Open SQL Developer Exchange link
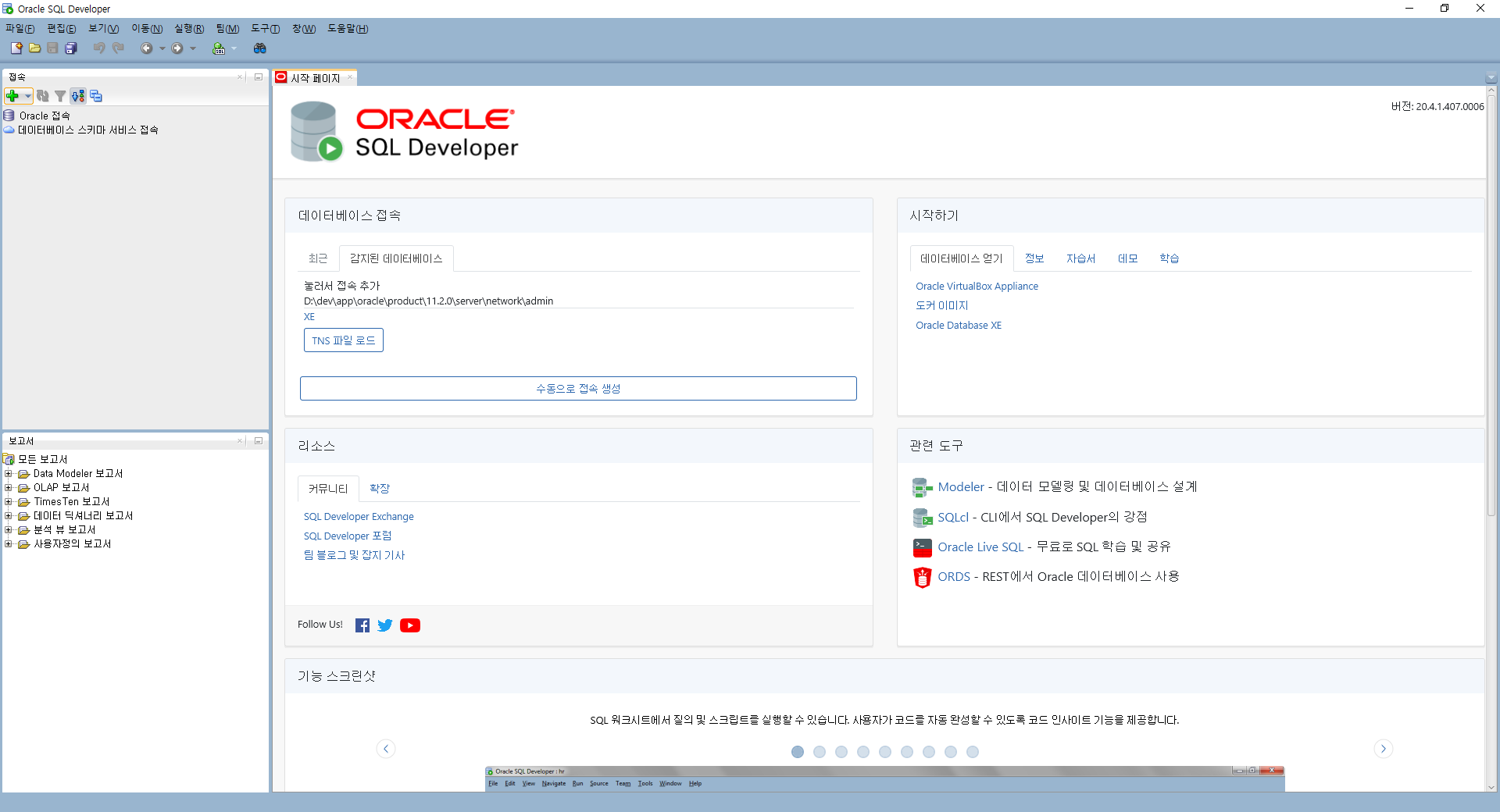The height and width of the screenshot is (812, 1500). point(359,516)
